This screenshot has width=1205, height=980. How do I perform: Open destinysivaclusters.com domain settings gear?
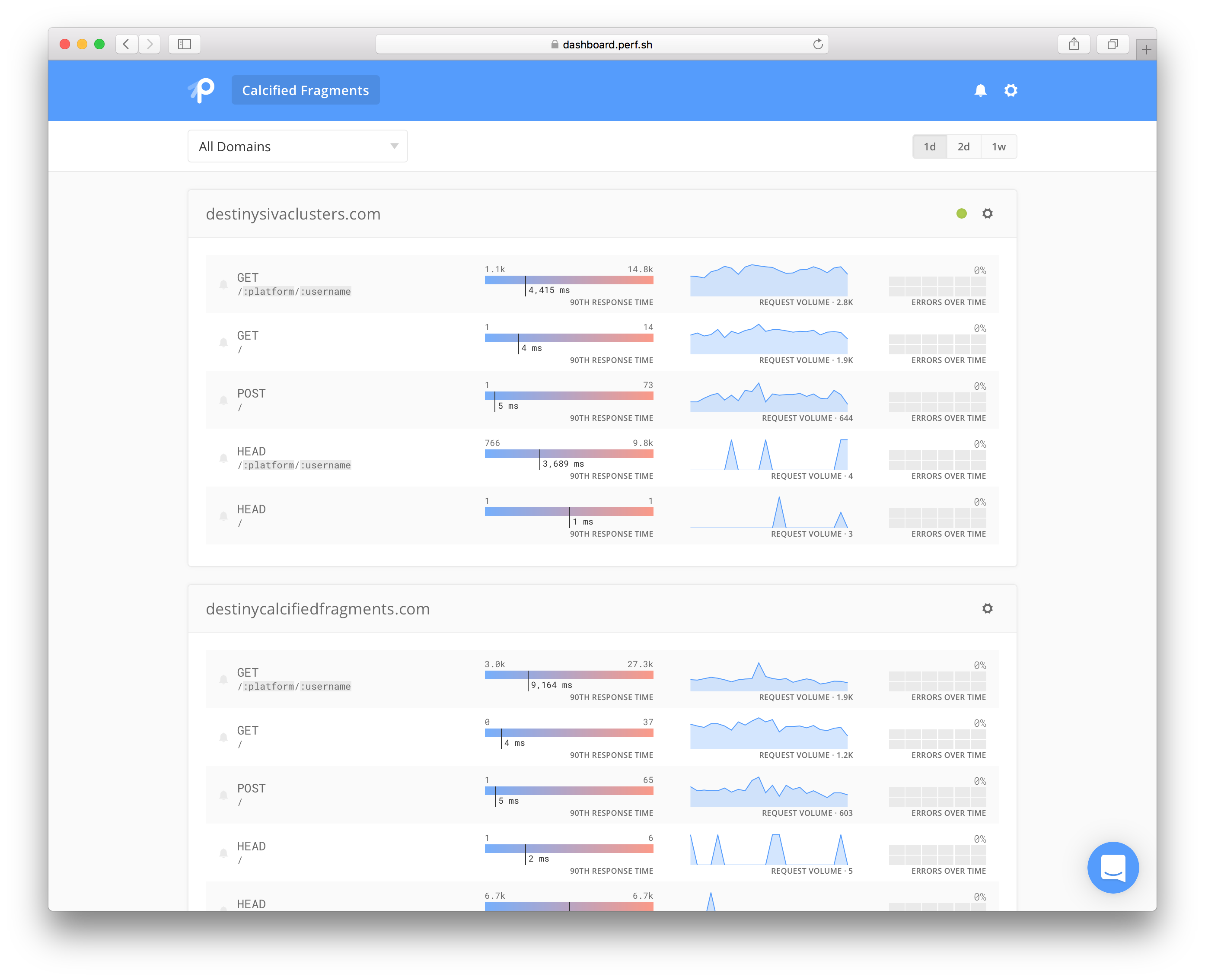click(987, 213)
